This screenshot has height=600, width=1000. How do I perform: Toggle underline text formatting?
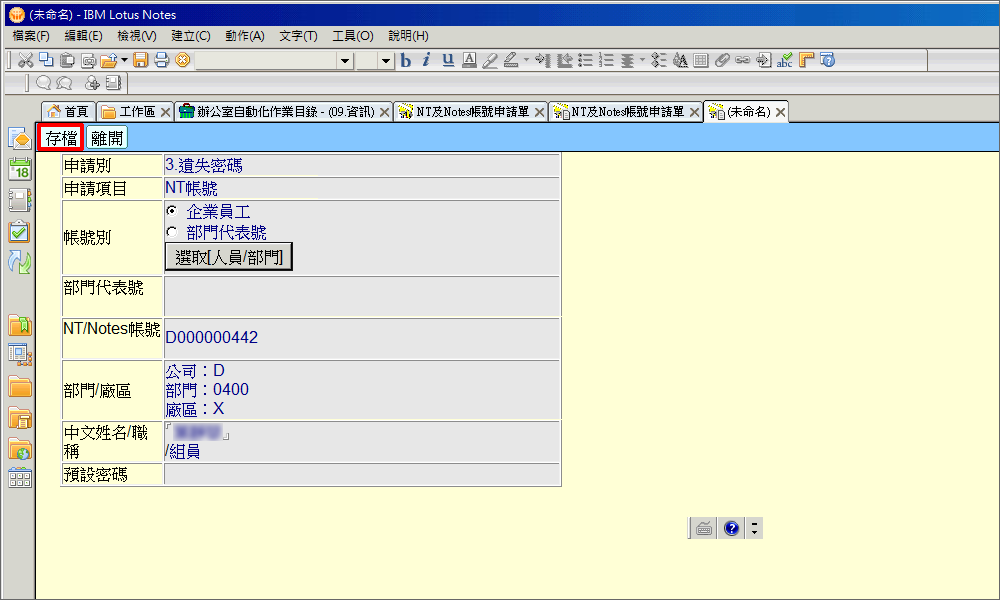click(x=448, y=60)
